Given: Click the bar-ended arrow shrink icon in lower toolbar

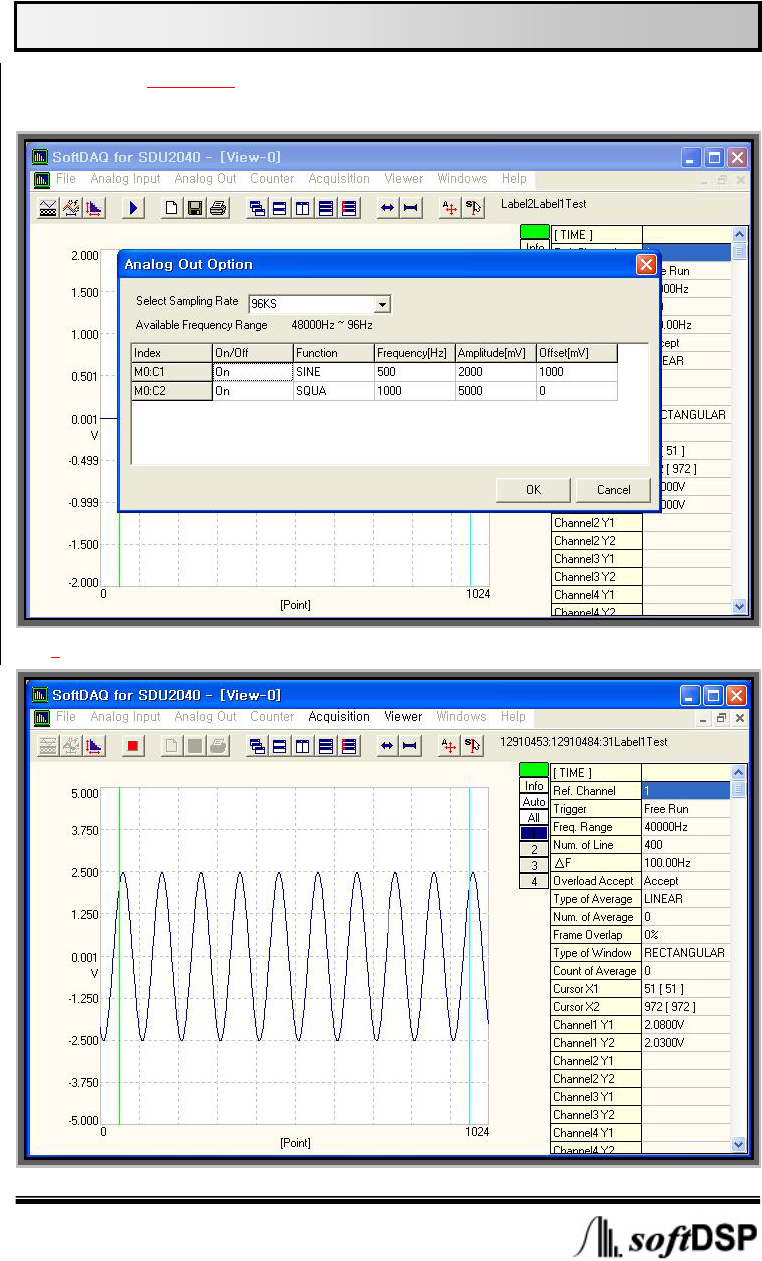Looking at the screenshot, I should point(409,746).
